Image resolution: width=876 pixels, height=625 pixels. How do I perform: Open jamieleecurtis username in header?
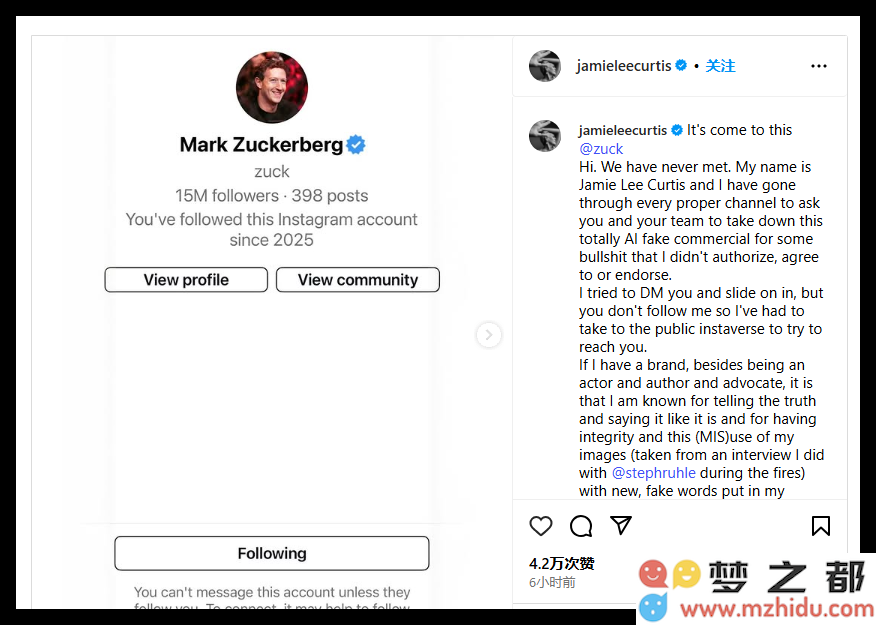pos(623,66)
